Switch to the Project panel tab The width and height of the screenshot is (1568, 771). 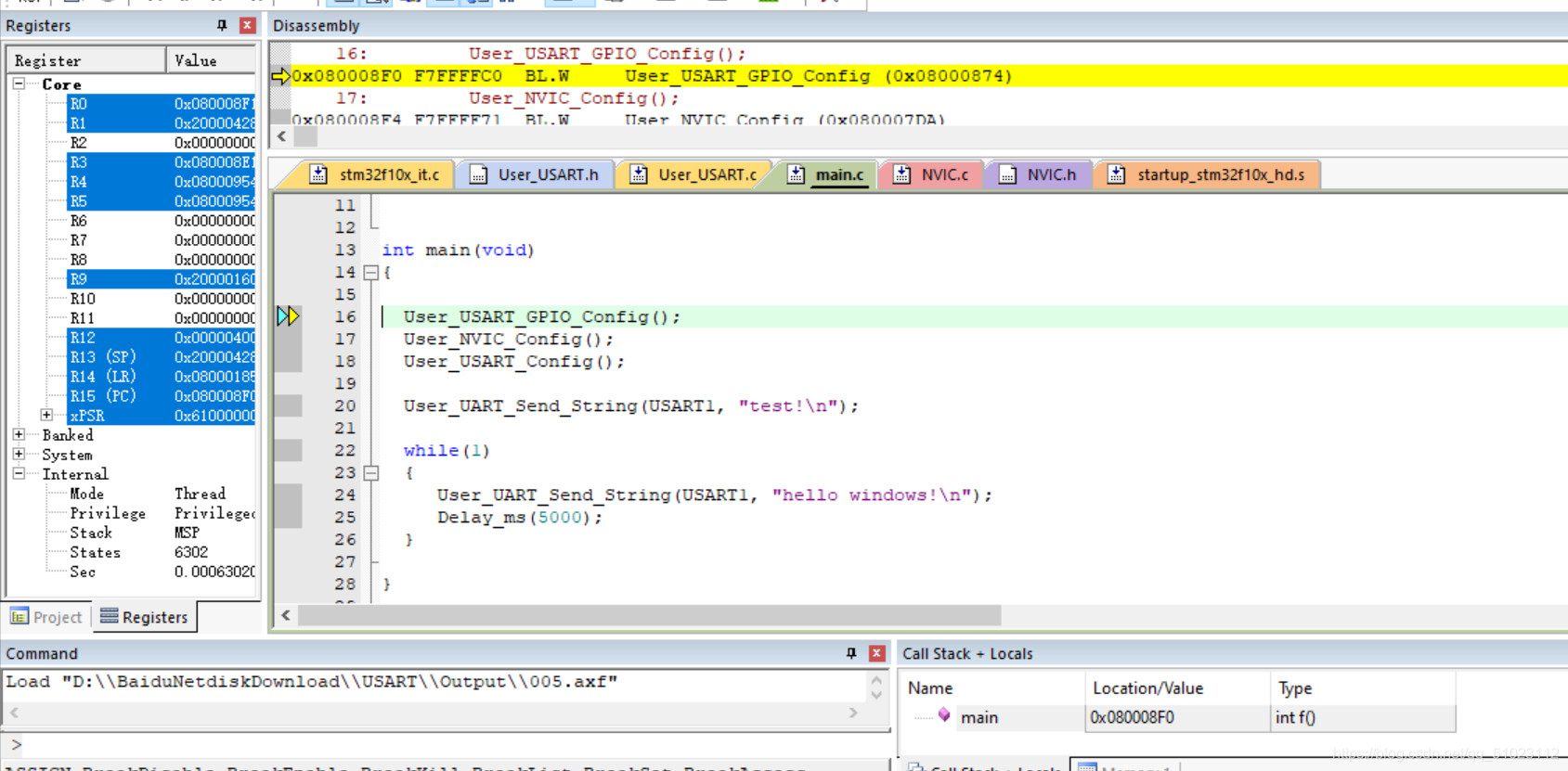coord(46,617)
